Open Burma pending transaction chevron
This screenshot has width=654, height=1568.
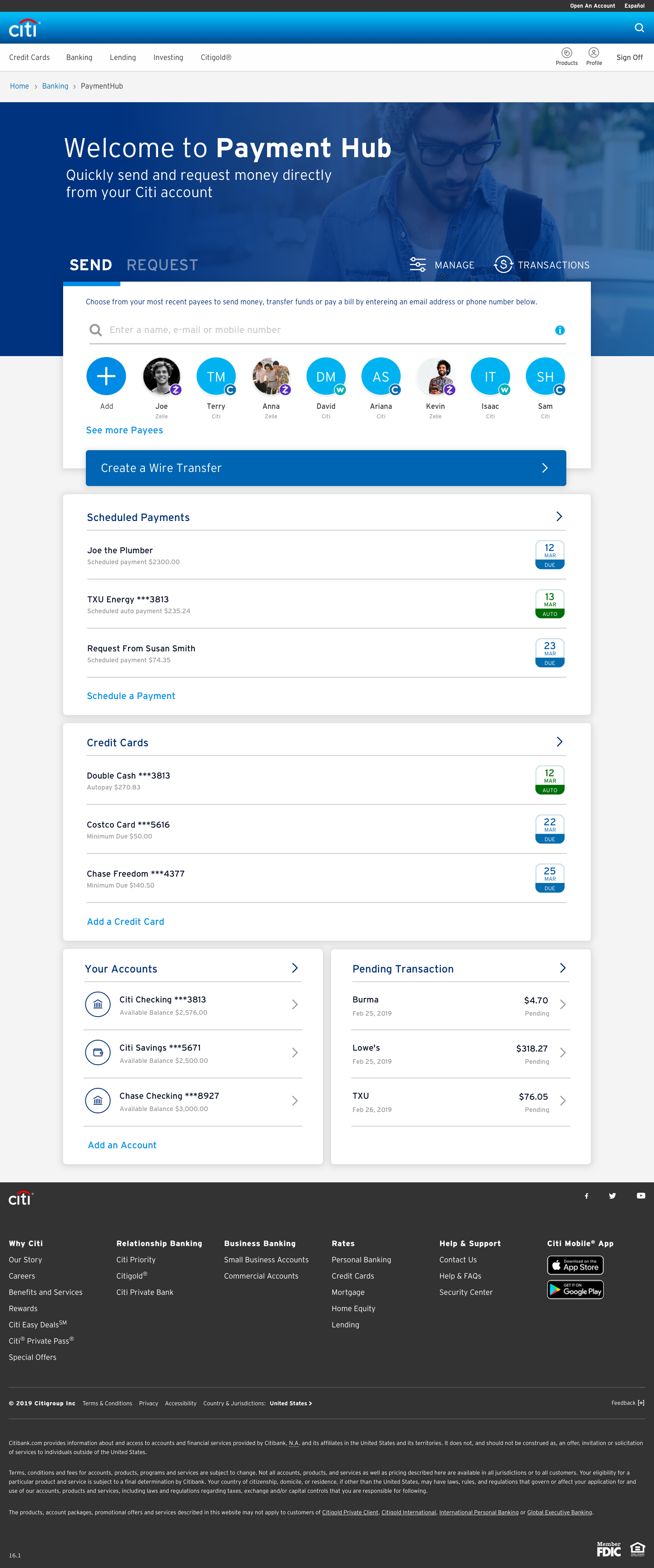563,1004
